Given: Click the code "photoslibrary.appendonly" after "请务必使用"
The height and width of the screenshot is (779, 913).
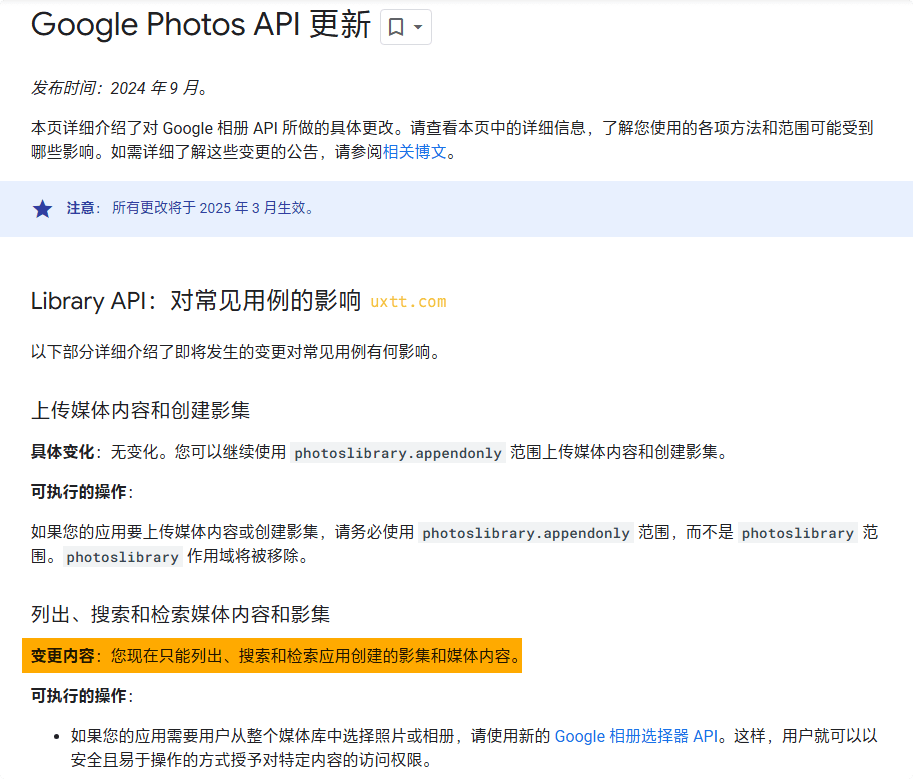Looking at the screenshot, I should (x=526, y=533).
